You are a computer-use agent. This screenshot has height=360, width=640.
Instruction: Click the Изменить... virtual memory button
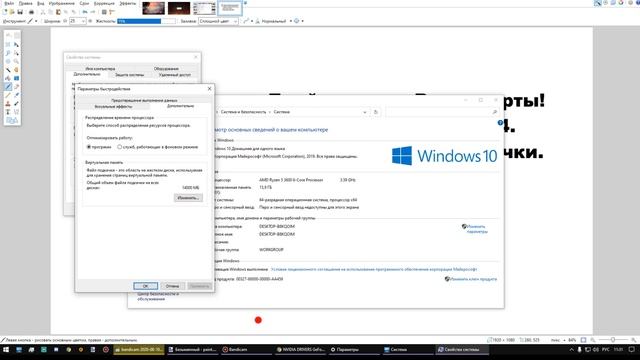click(188, 198)
